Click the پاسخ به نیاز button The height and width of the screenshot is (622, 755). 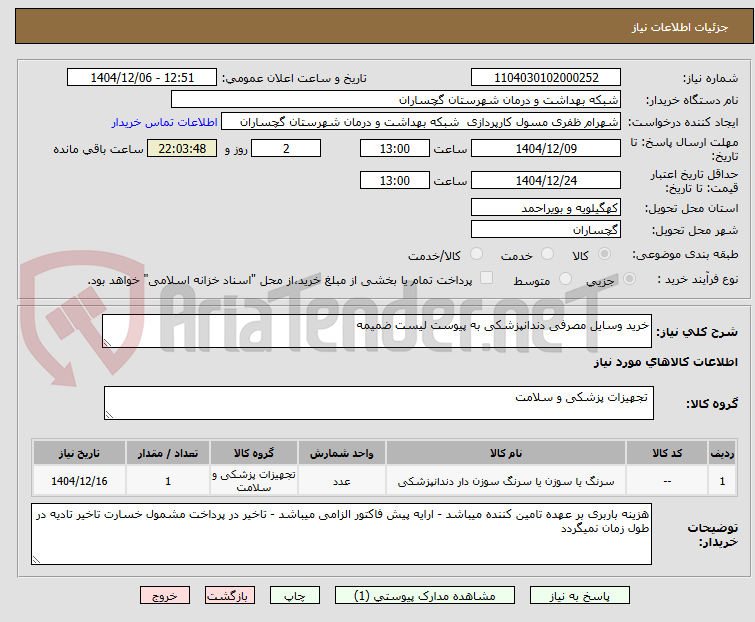click(579, 596)
